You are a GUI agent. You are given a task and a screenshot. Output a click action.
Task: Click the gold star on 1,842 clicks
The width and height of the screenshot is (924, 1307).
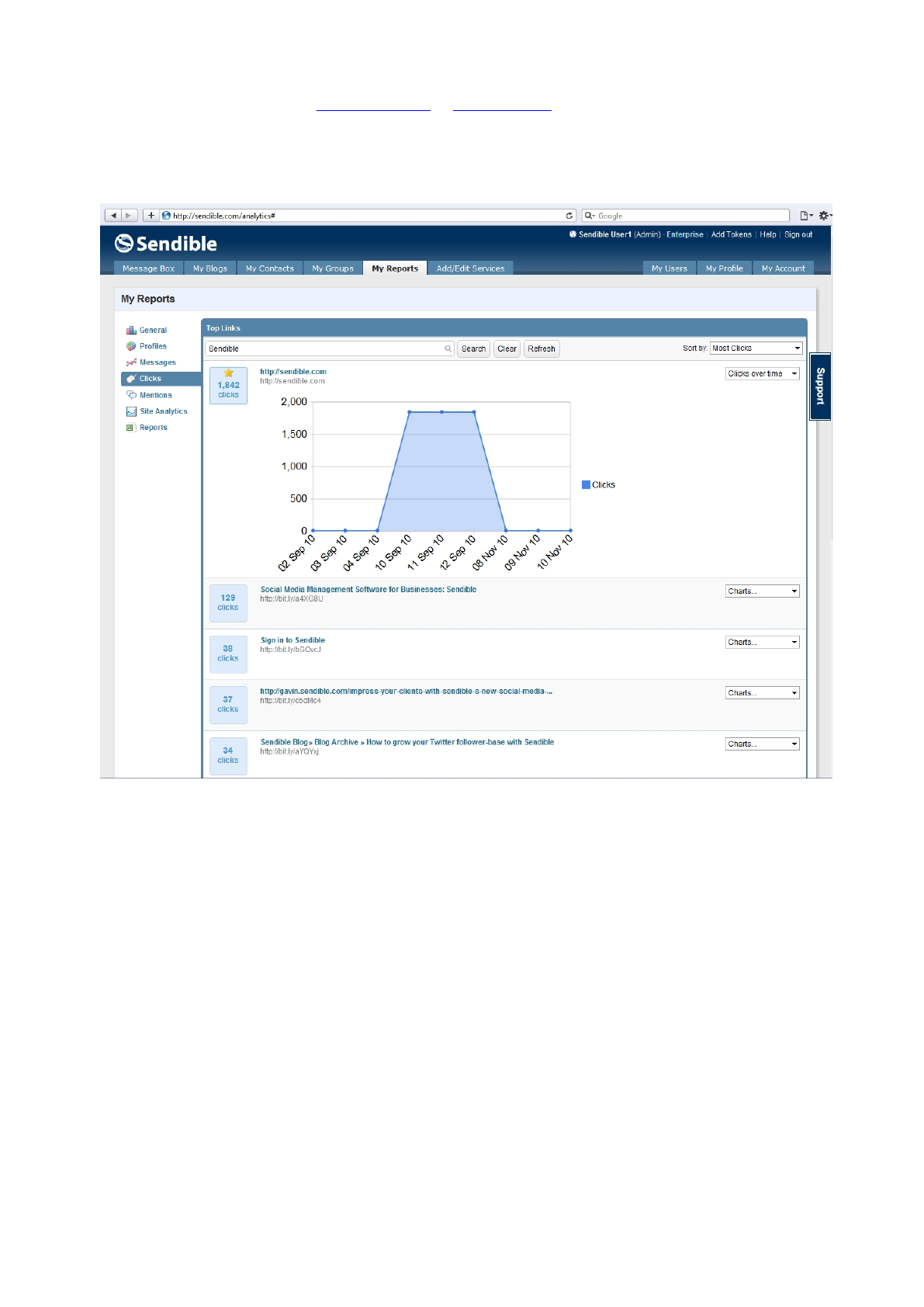coord(229,373)
